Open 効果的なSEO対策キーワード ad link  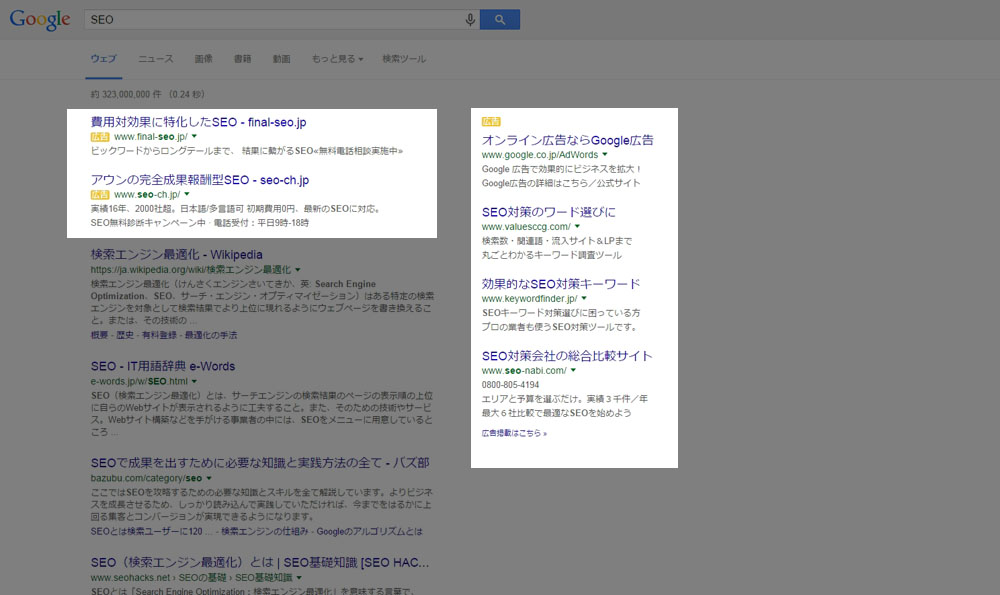tap(561, 284)
